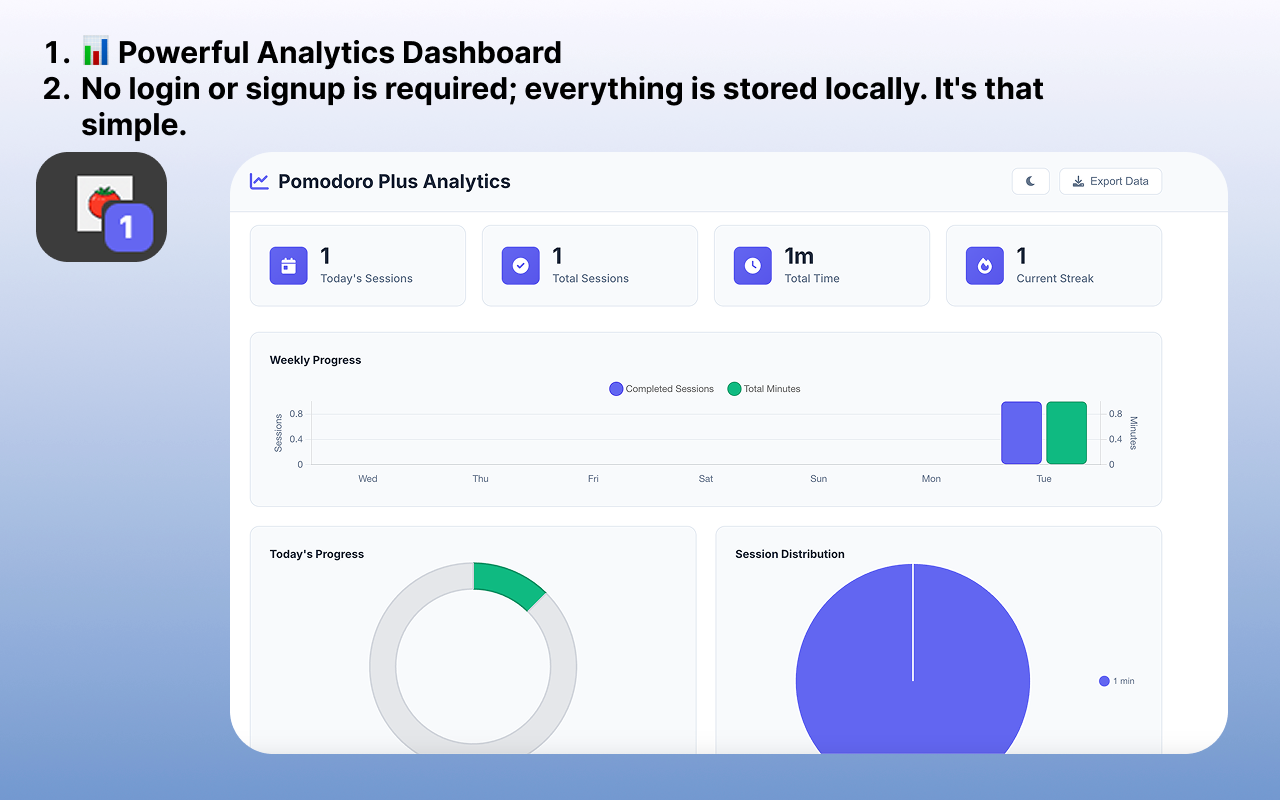Click the Wed axis label
Screen dimensions: 1280x800
[368, 479]
